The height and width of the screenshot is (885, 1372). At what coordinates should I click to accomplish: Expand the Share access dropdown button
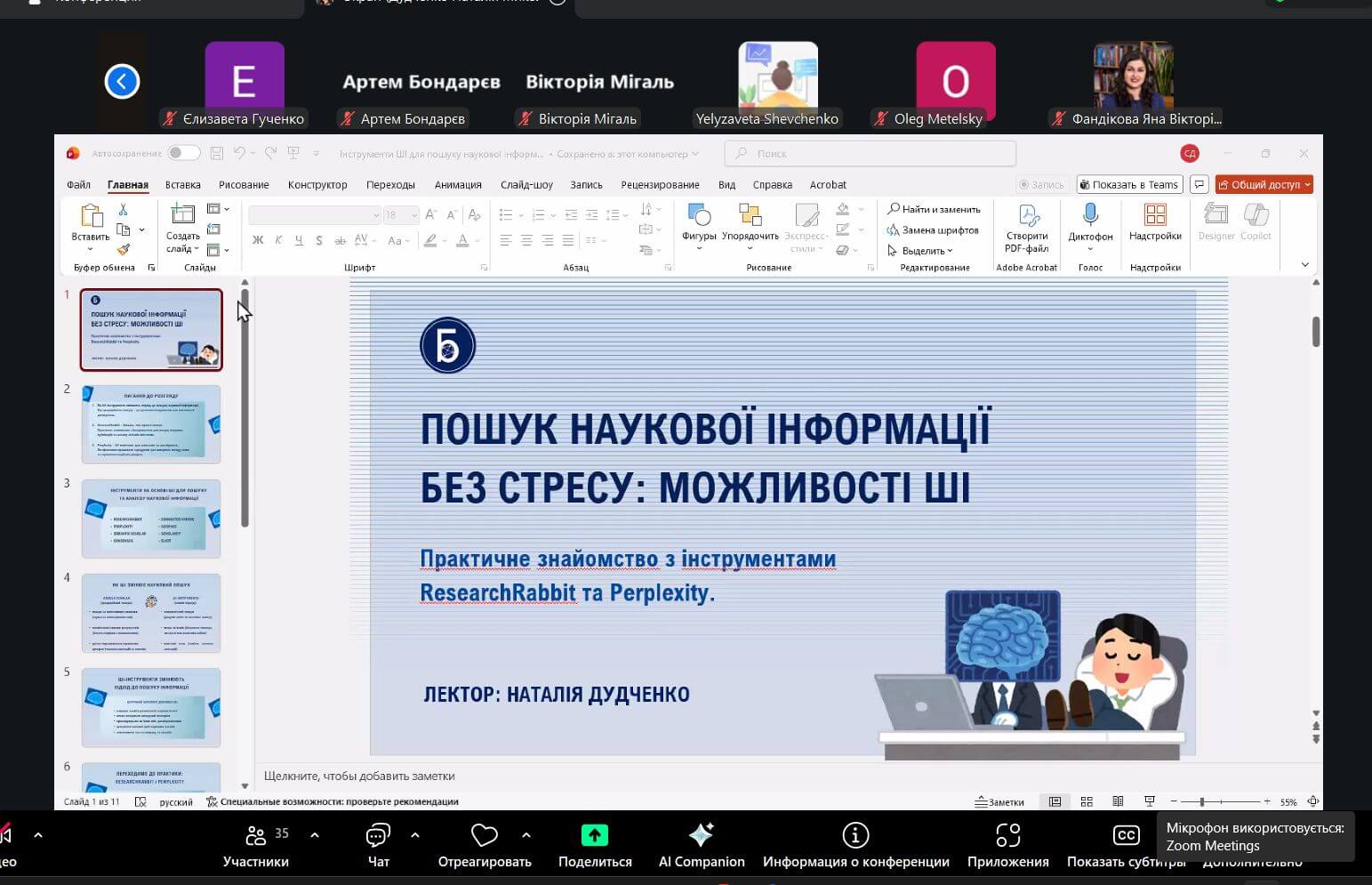click(x=1306, y=185)
